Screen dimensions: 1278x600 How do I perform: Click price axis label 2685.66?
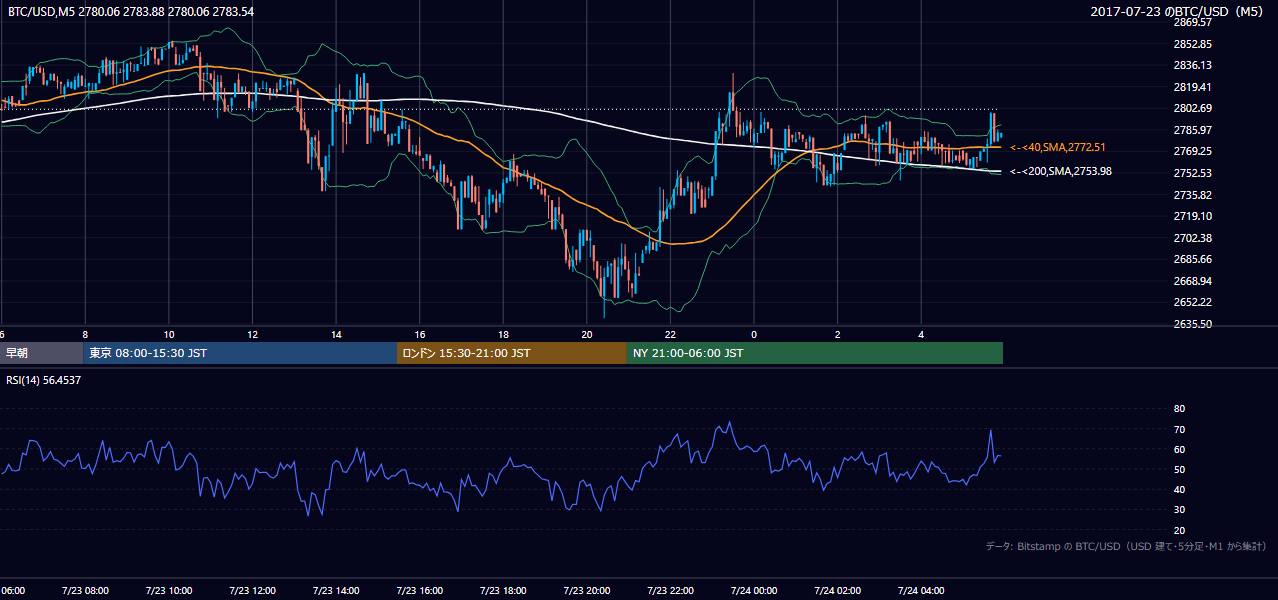click(x=1192, y=259)
